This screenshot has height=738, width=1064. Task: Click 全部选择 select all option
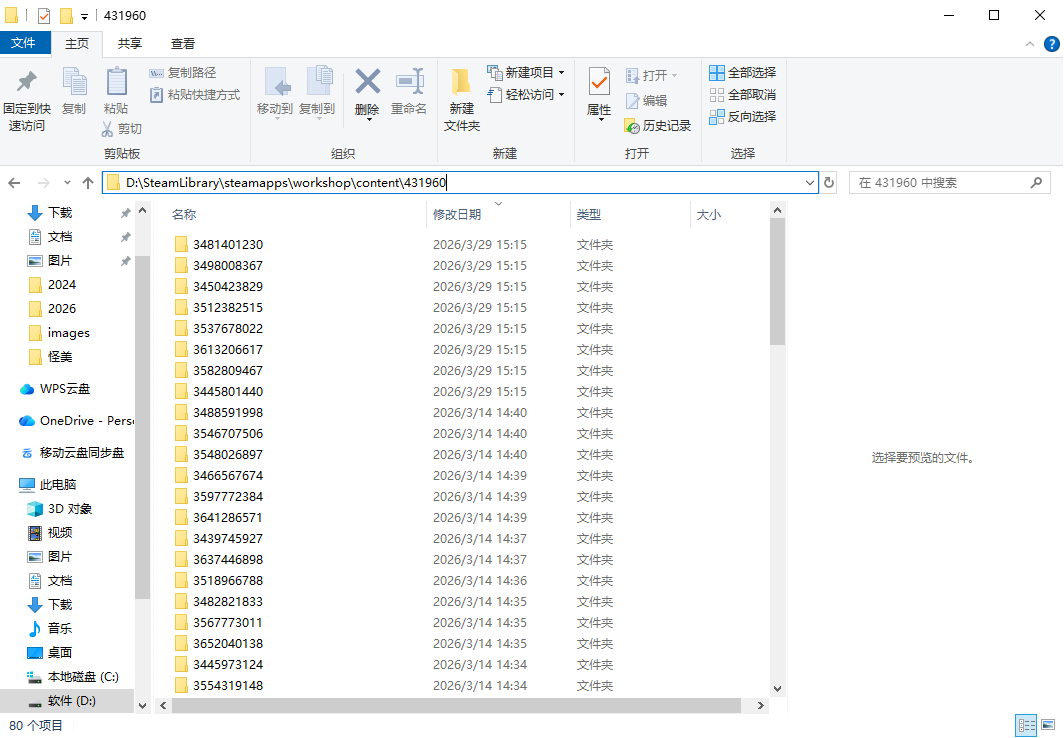[x=743, y=73]
